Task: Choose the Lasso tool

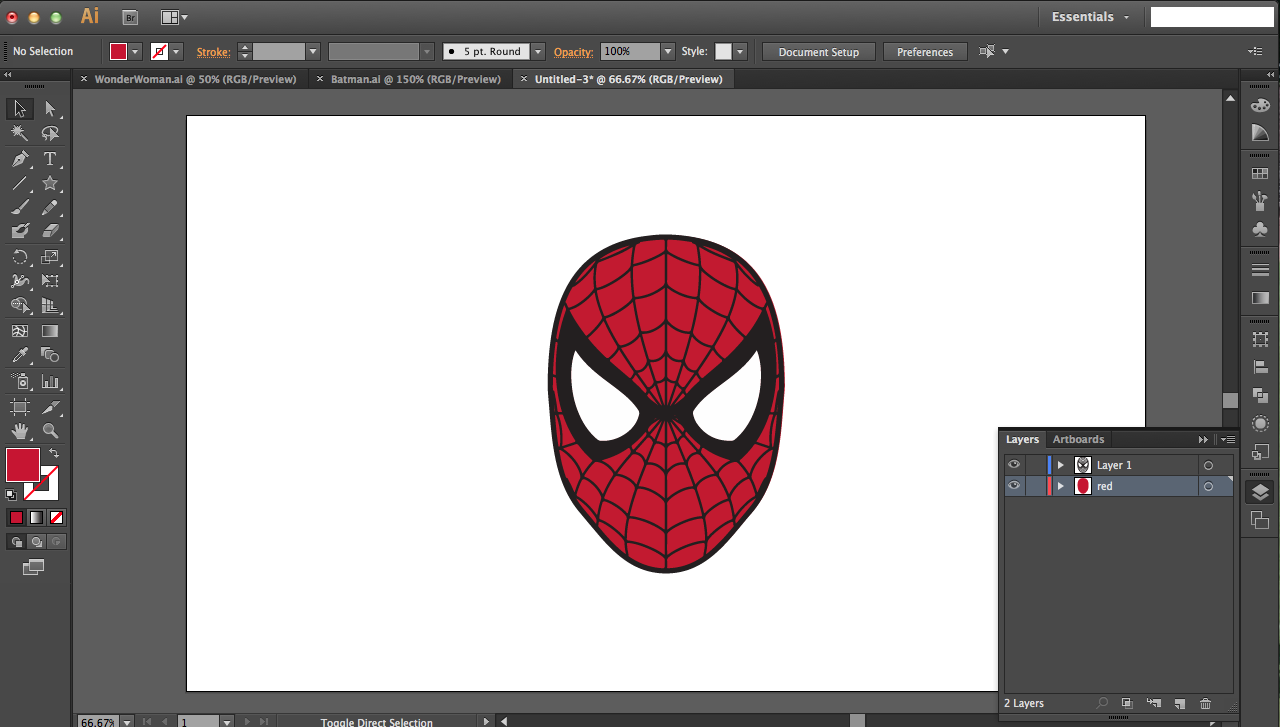Action: (50, 134)
